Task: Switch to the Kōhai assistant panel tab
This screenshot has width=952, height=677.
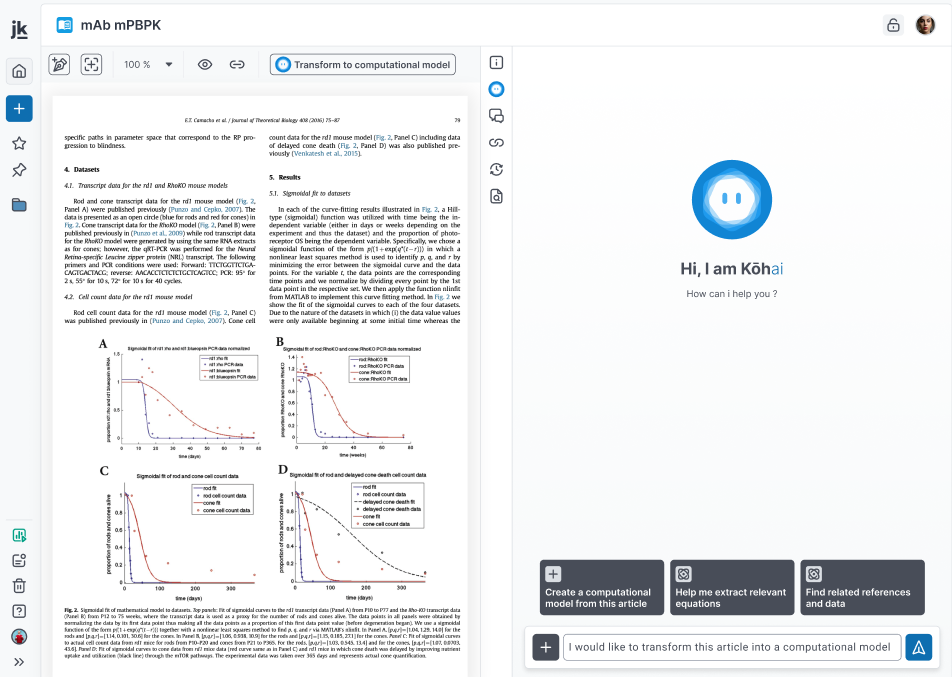Action: (x=496, y=89)
